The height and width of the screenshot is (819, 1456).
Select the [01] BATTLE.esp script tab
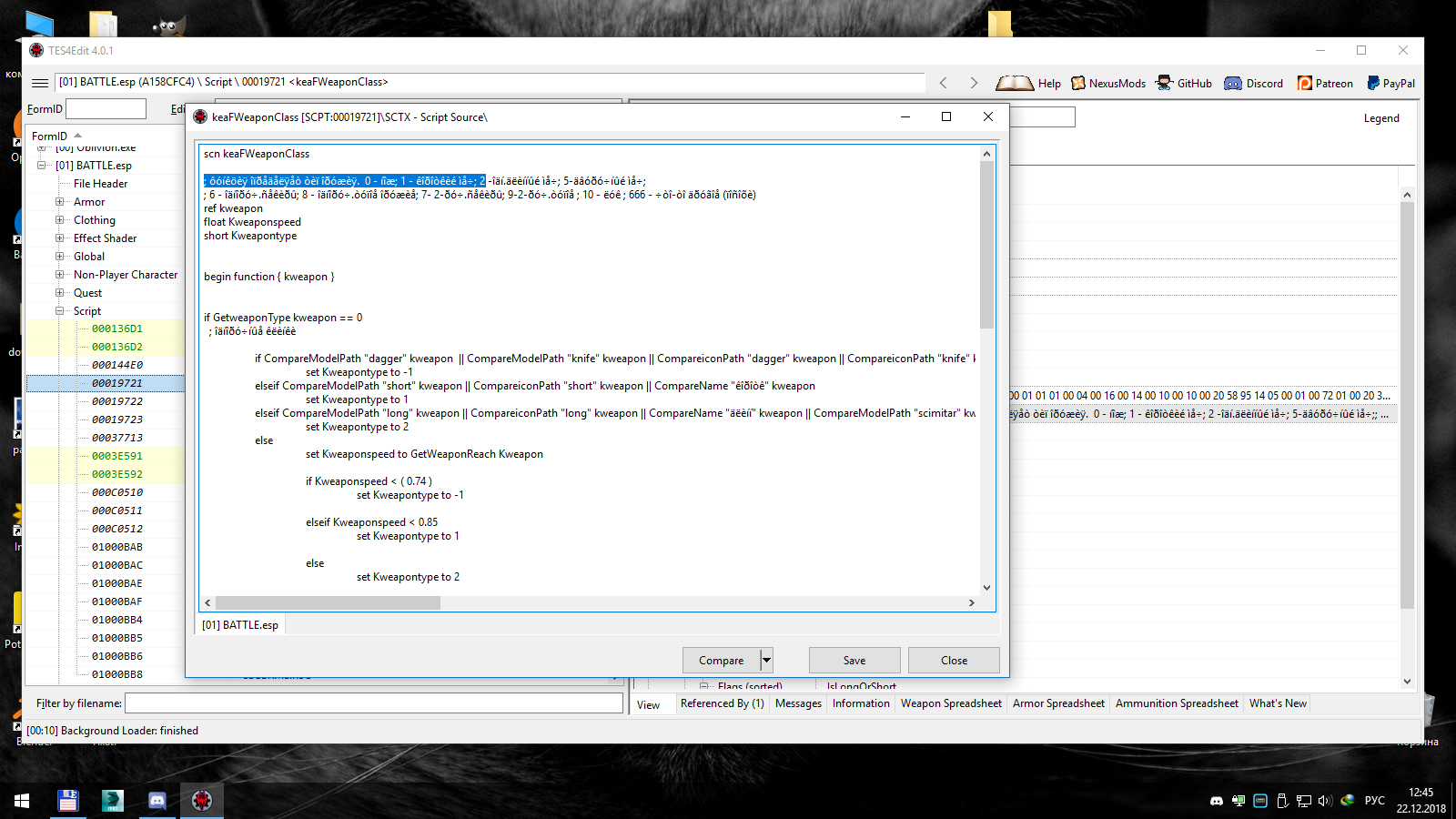tap(240, 625)
